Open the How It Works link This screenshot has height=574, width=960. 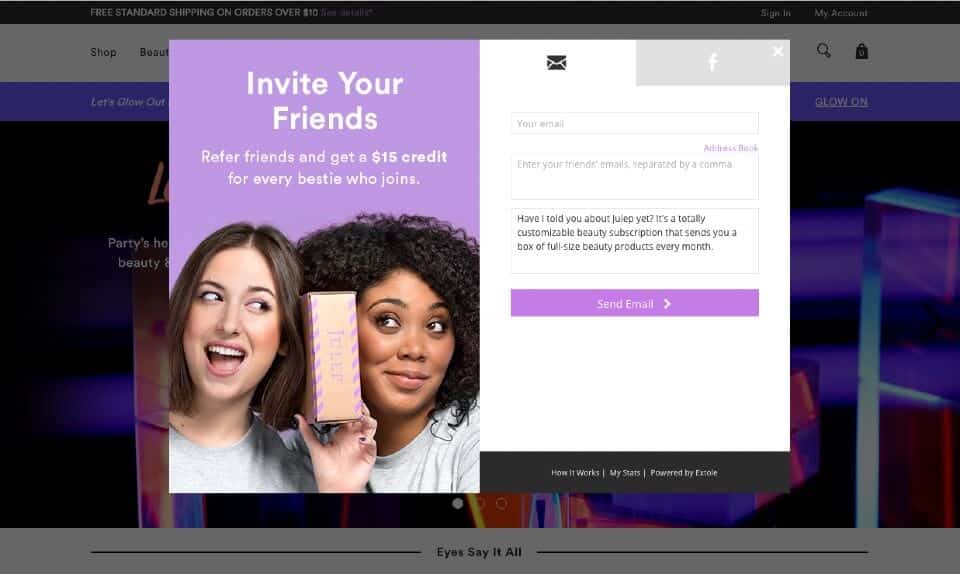[x=575, y=473]
